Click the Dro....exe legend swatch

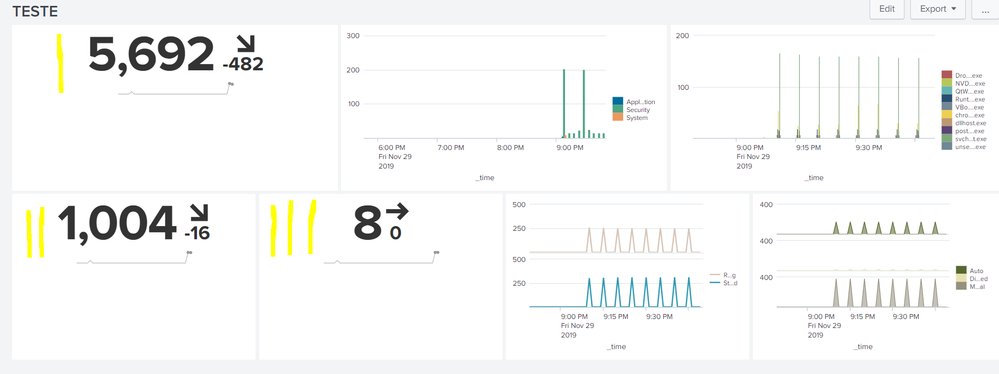(x=947, y=75)
